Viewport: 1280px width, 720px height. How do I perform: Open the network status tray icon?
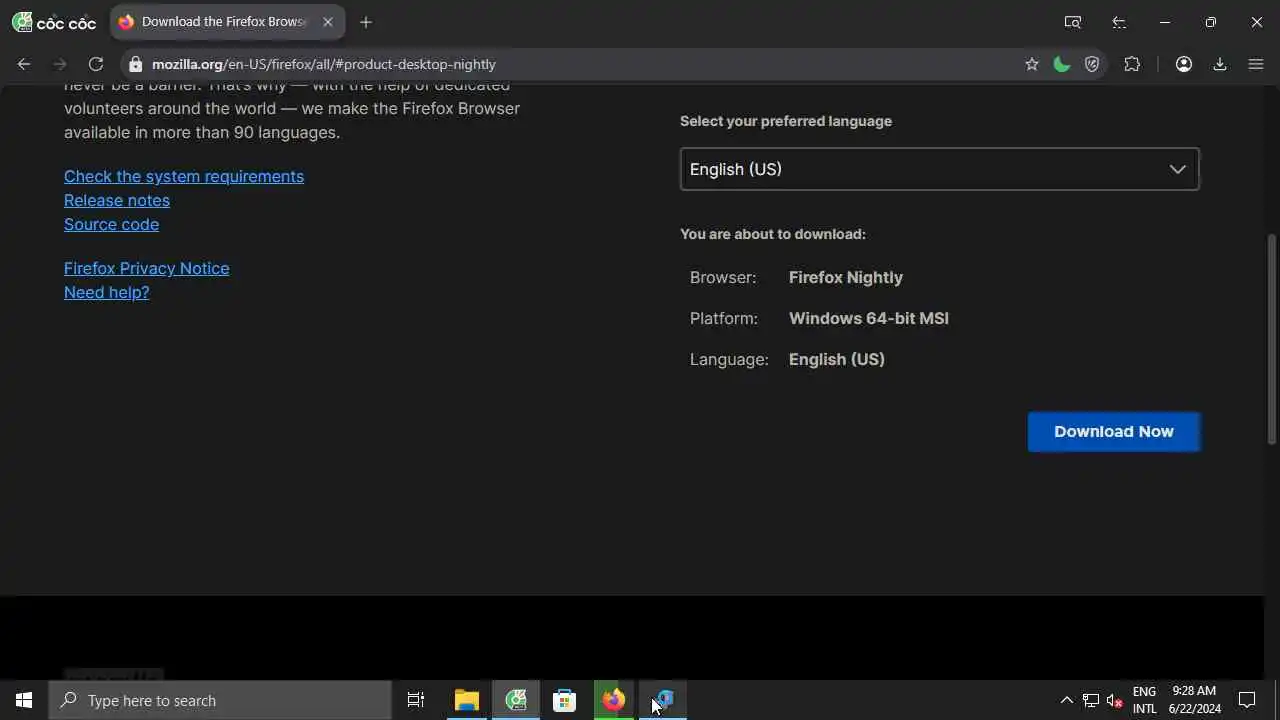click(1091, 700)
